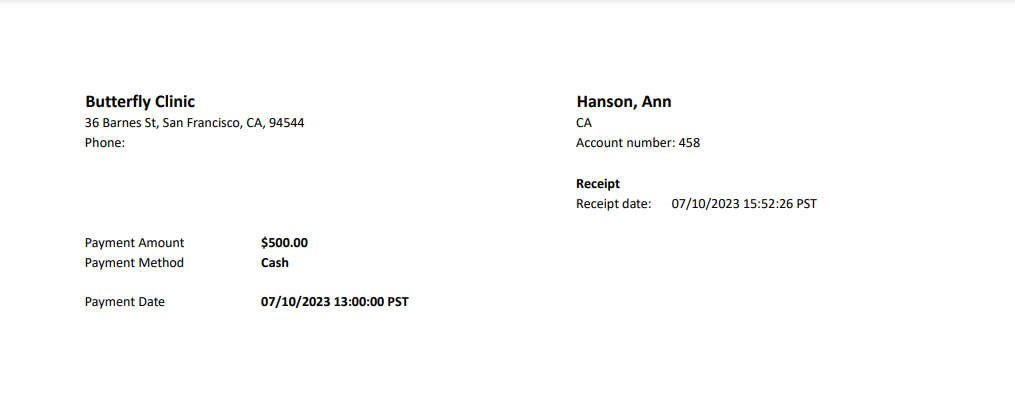Select the $500.00 amount value
Image resolution: width=1015 pixels, height=416 pixels.
click(285, 243)
